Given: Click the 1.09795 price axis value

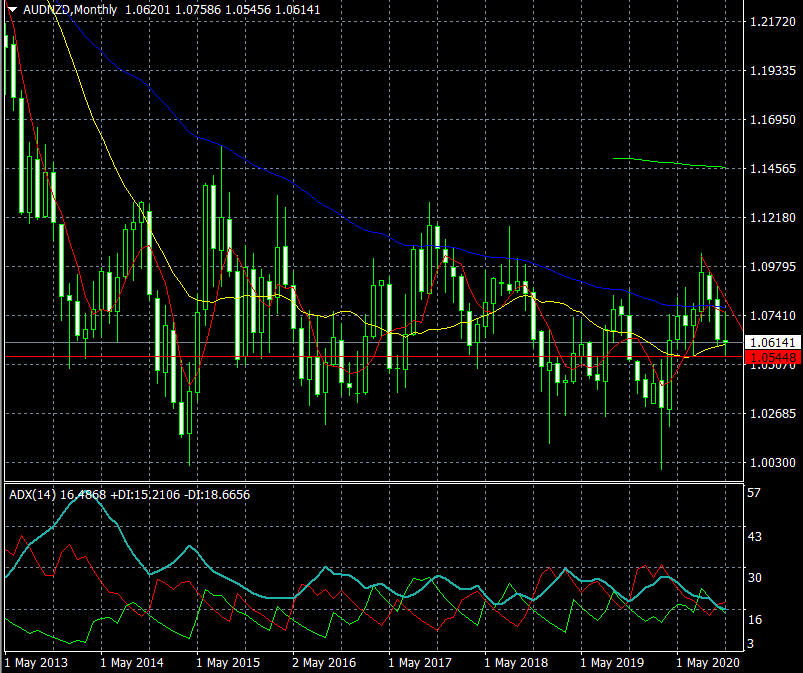Looking at the screenshot, I should 773,266.
